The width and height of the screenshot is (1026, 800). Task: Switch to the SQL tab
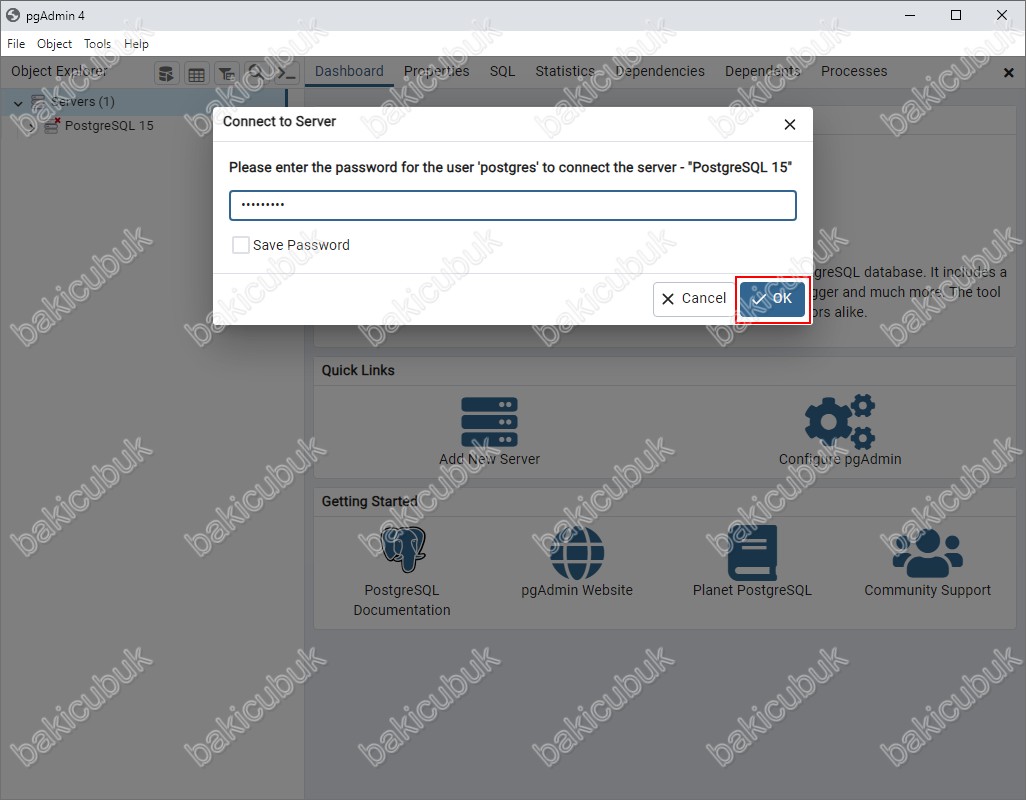click(503, 71)
